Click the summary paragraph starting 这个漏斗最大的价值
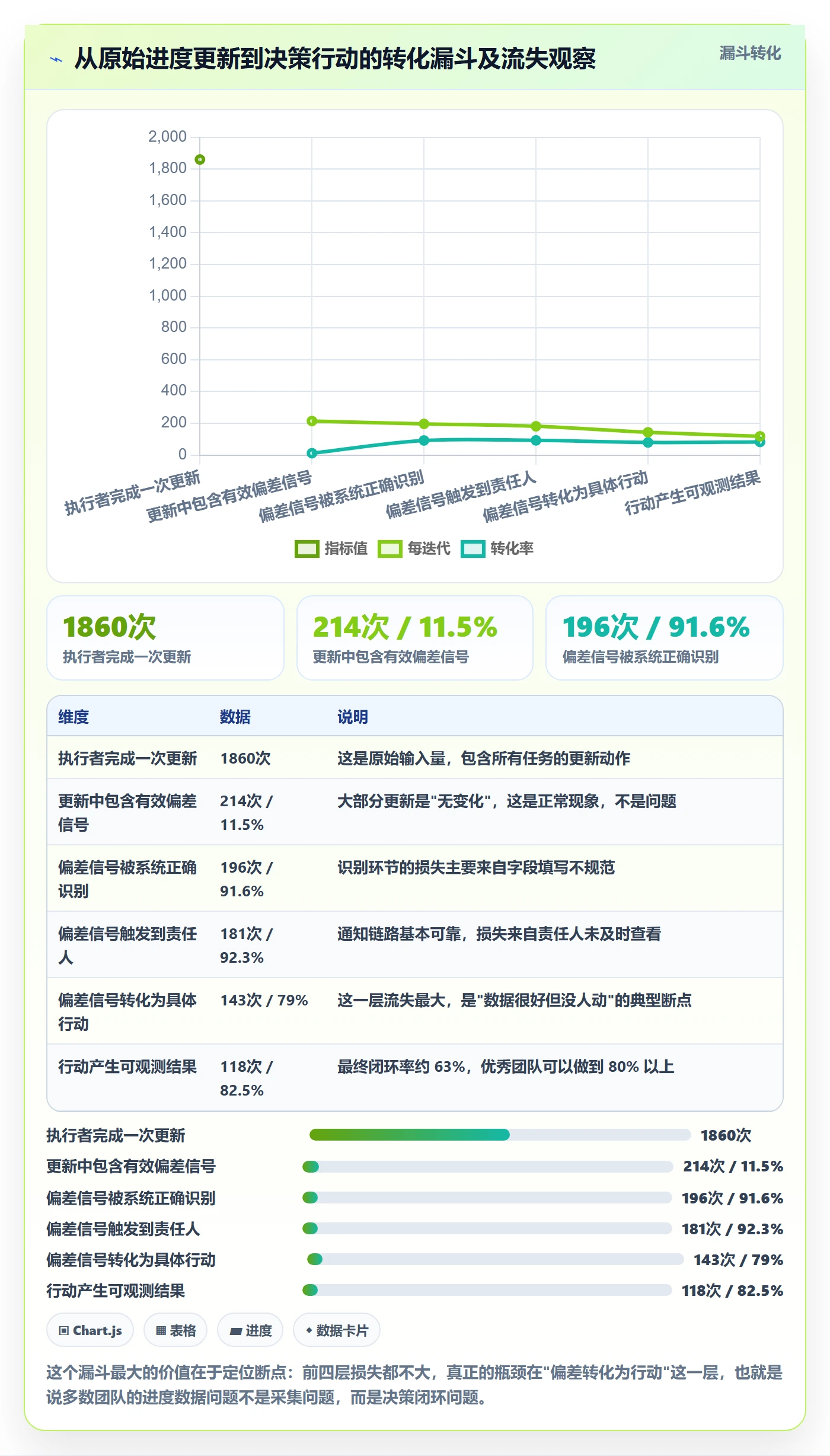The width and height of the screenshot is (830, 1456). coord(414,1384)
